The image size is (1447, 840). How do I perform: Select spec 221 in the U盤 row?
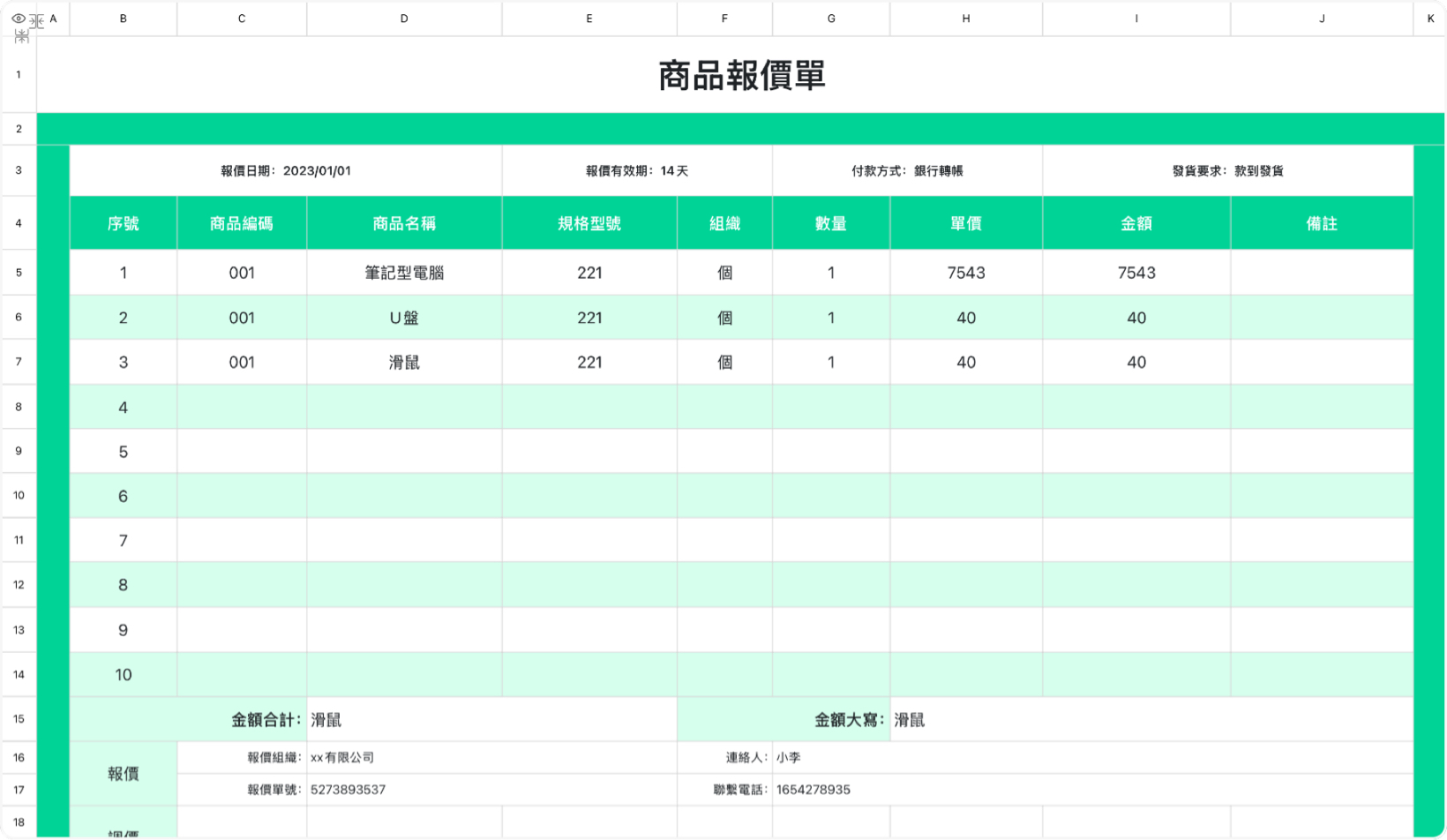(x=589, y=318)
